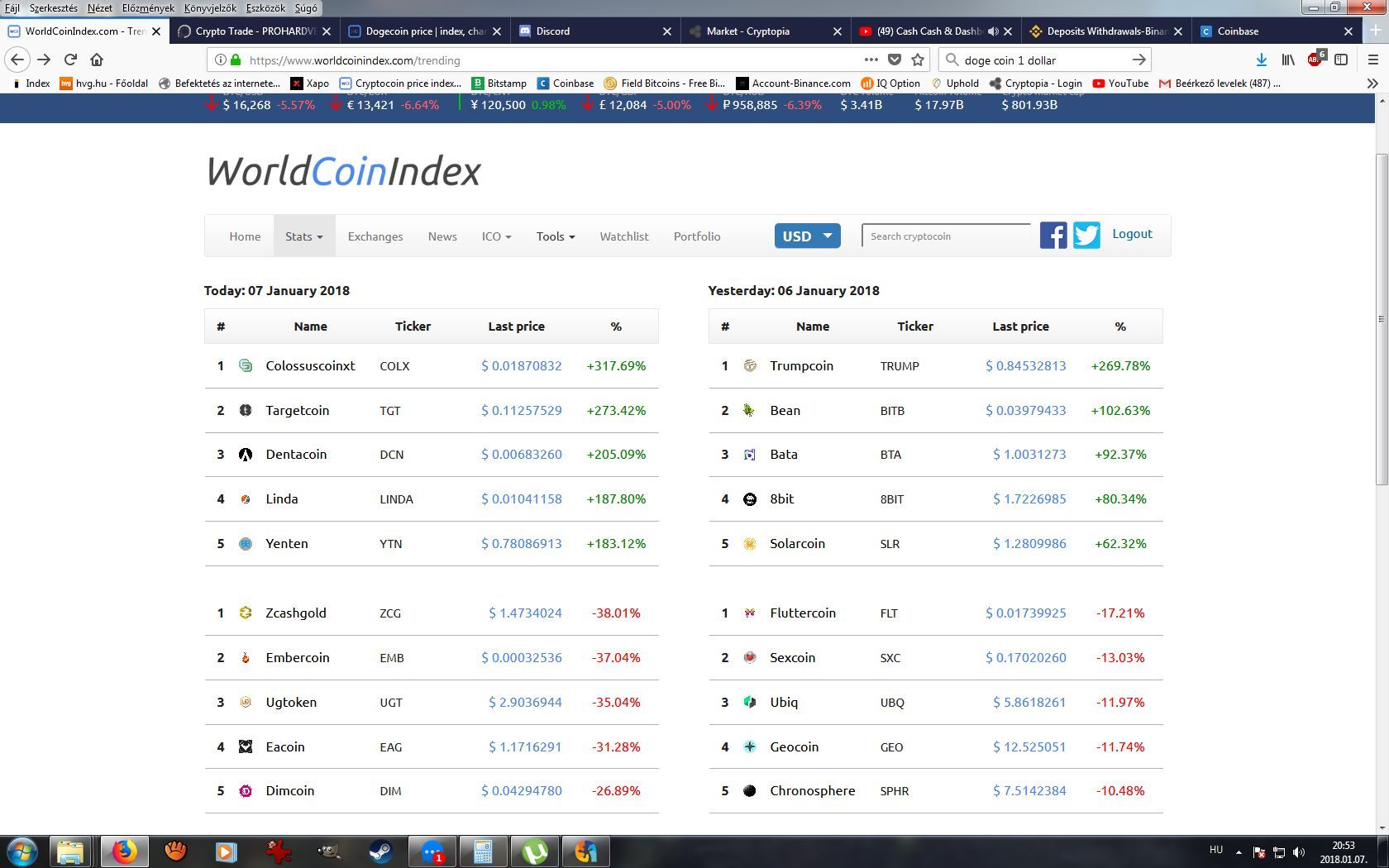1389x868 pixels.
Task: Show more bookmarks with the double chevron
Action: coord(1372,83)
